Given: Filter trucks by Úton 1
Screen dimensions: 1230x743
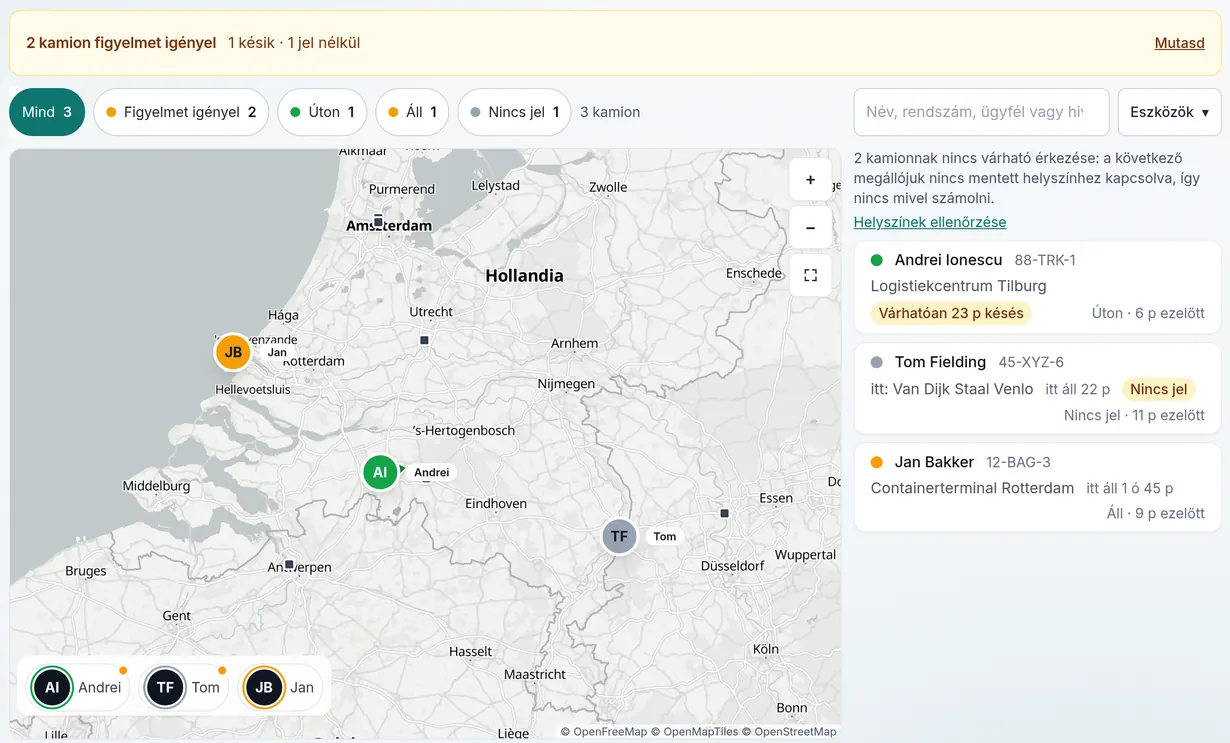Looking at the screenshot, I should [x=322, y=112].
